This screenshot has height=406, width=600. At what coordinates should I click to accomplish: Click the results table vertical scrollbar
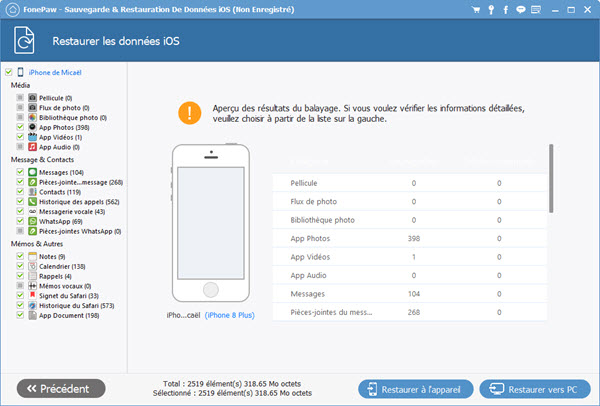click(x=551, y=178)
